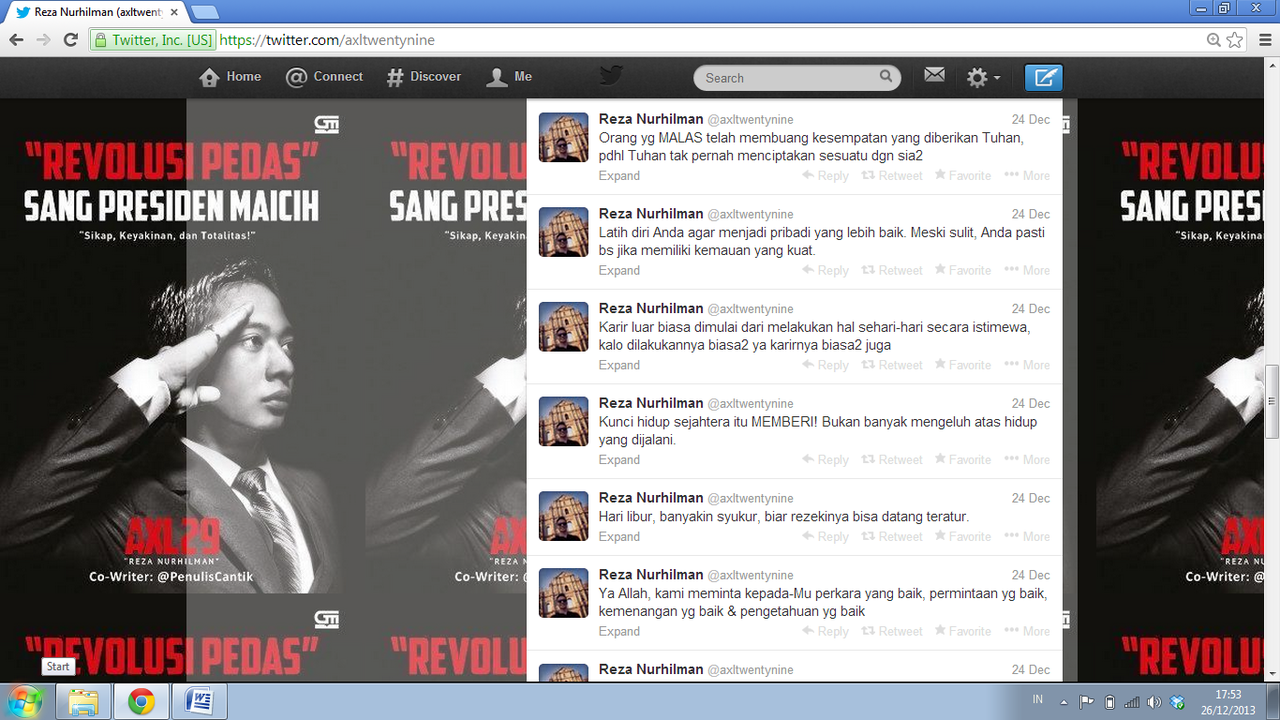Open Windows Explorer from the taskbar
The height and width of the screenshot is (720, 1280).
click(x=83, y=702)
